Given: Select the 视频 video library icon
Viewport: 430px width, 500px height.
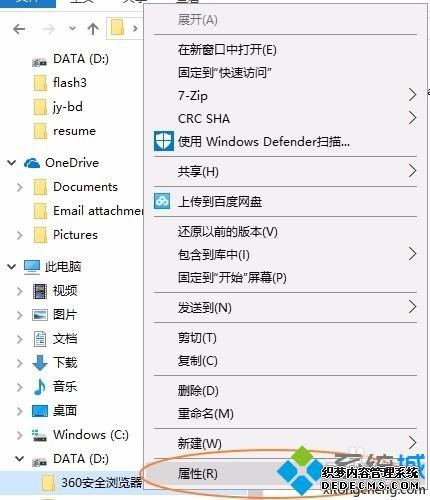Looking at the screenshot, I should 40,291.
